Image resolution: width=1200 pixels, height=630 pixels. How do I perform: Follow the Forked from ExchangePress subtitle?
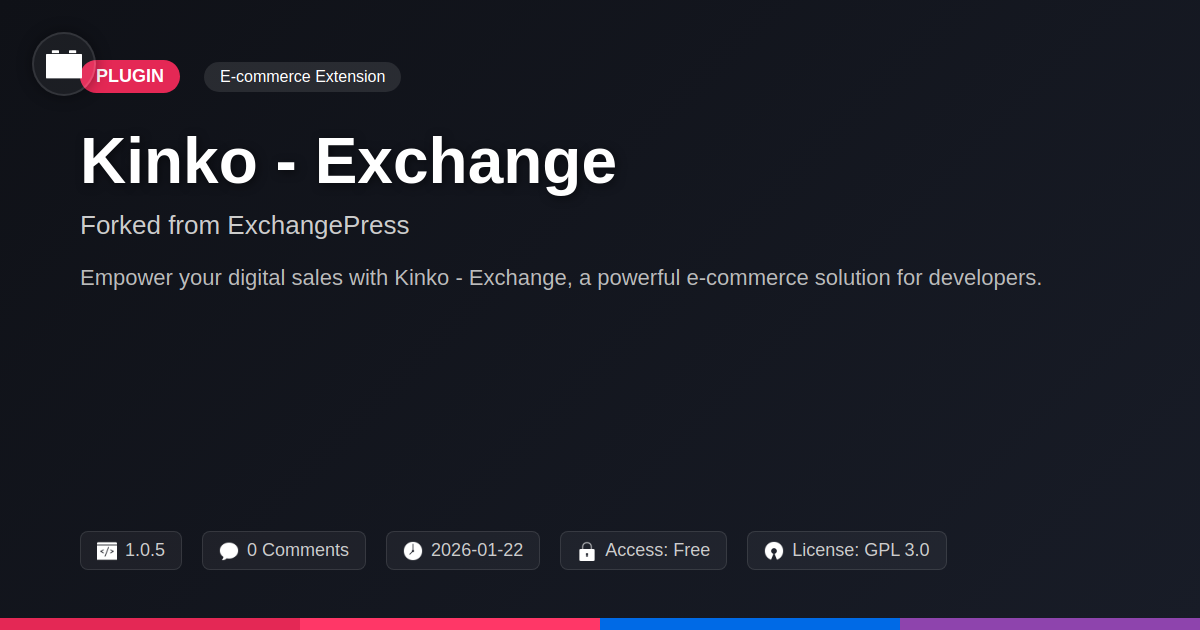pyautogui.click(x=244, y=225)
